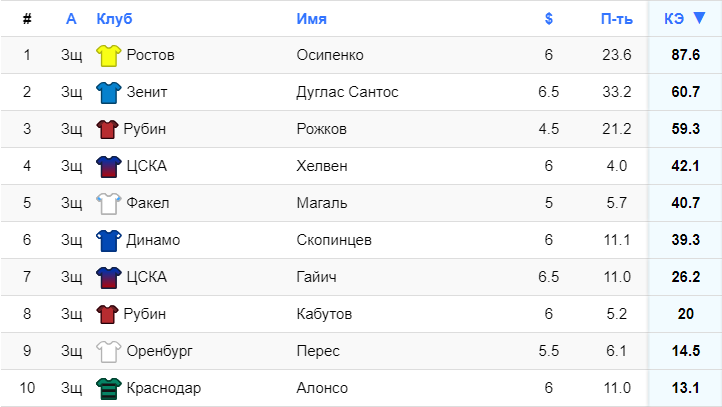Sort the table by КЭ column header
This screenshot has width=722, height=407.
(x=674, y=19)
